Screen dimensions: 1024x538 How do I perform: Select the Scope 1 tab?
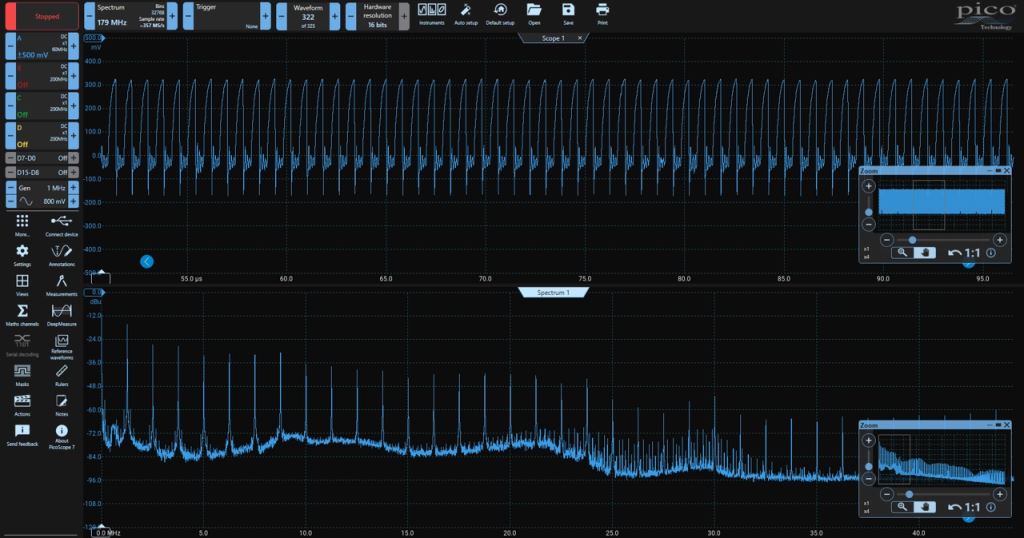click(552, 39)
